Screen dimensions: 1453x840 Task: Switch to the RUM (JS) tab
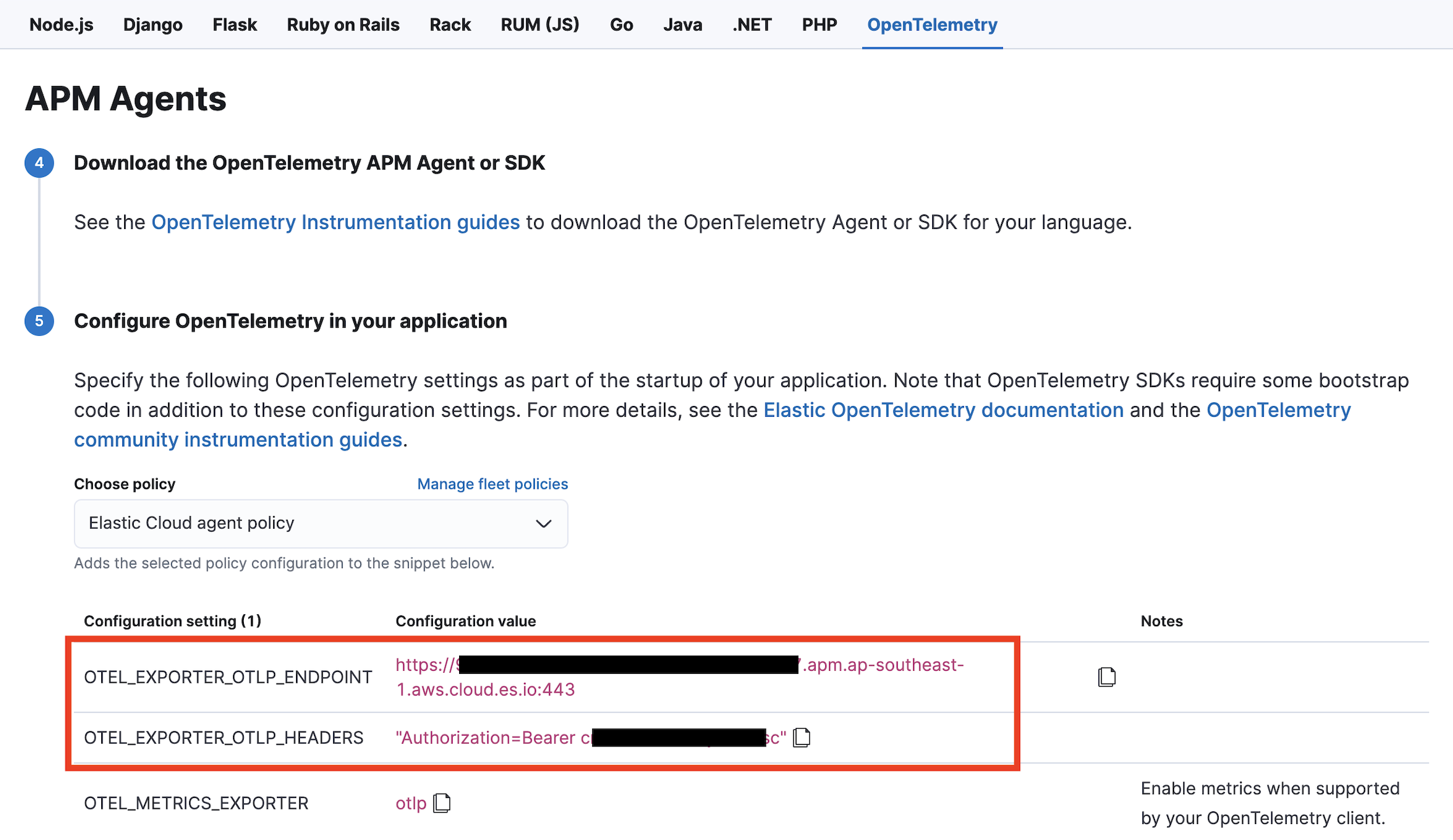point(539,24)
